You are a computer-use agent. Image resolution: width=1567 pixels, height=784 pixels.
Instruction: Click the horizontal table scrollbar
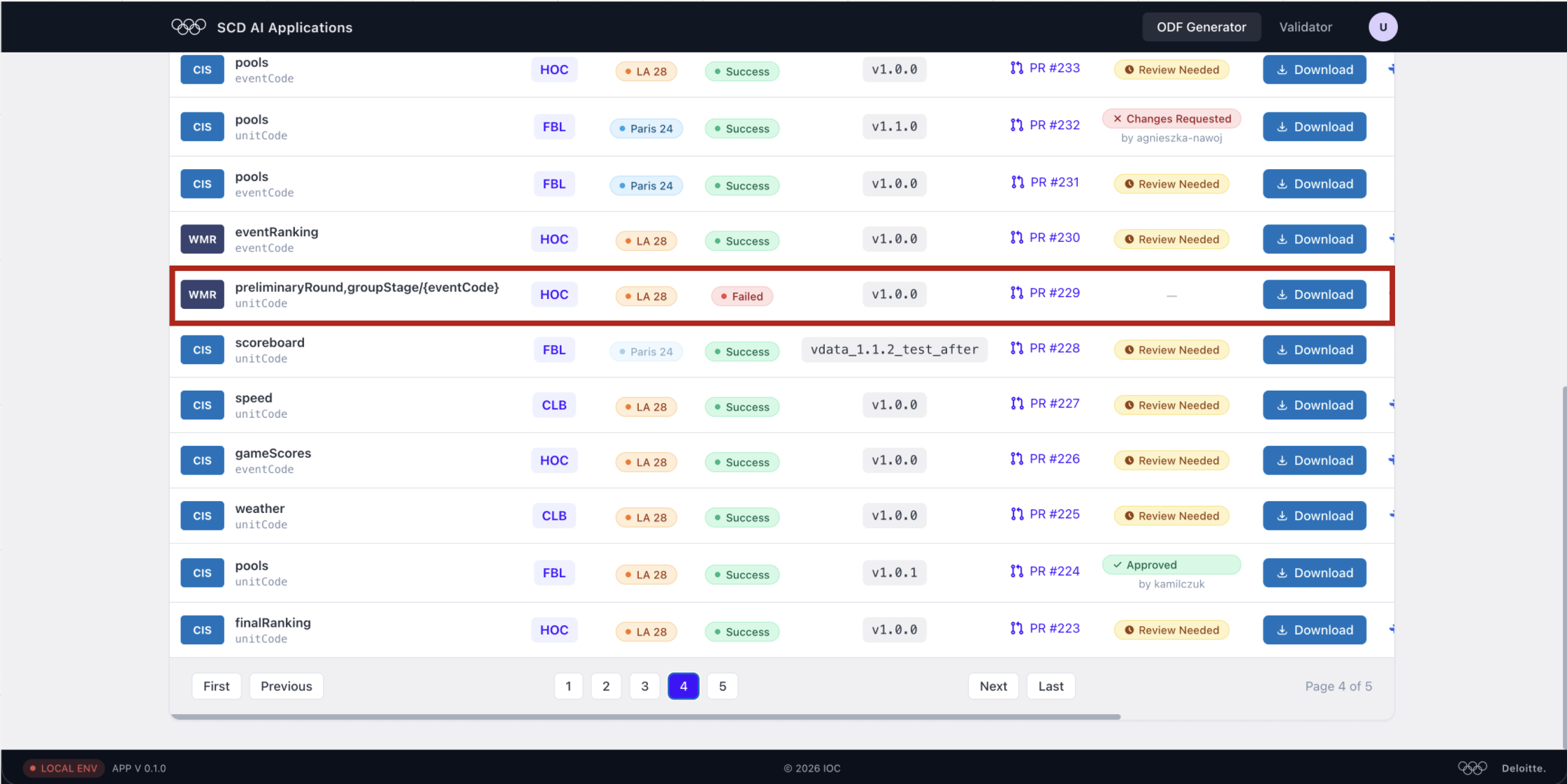pos(646,717)
